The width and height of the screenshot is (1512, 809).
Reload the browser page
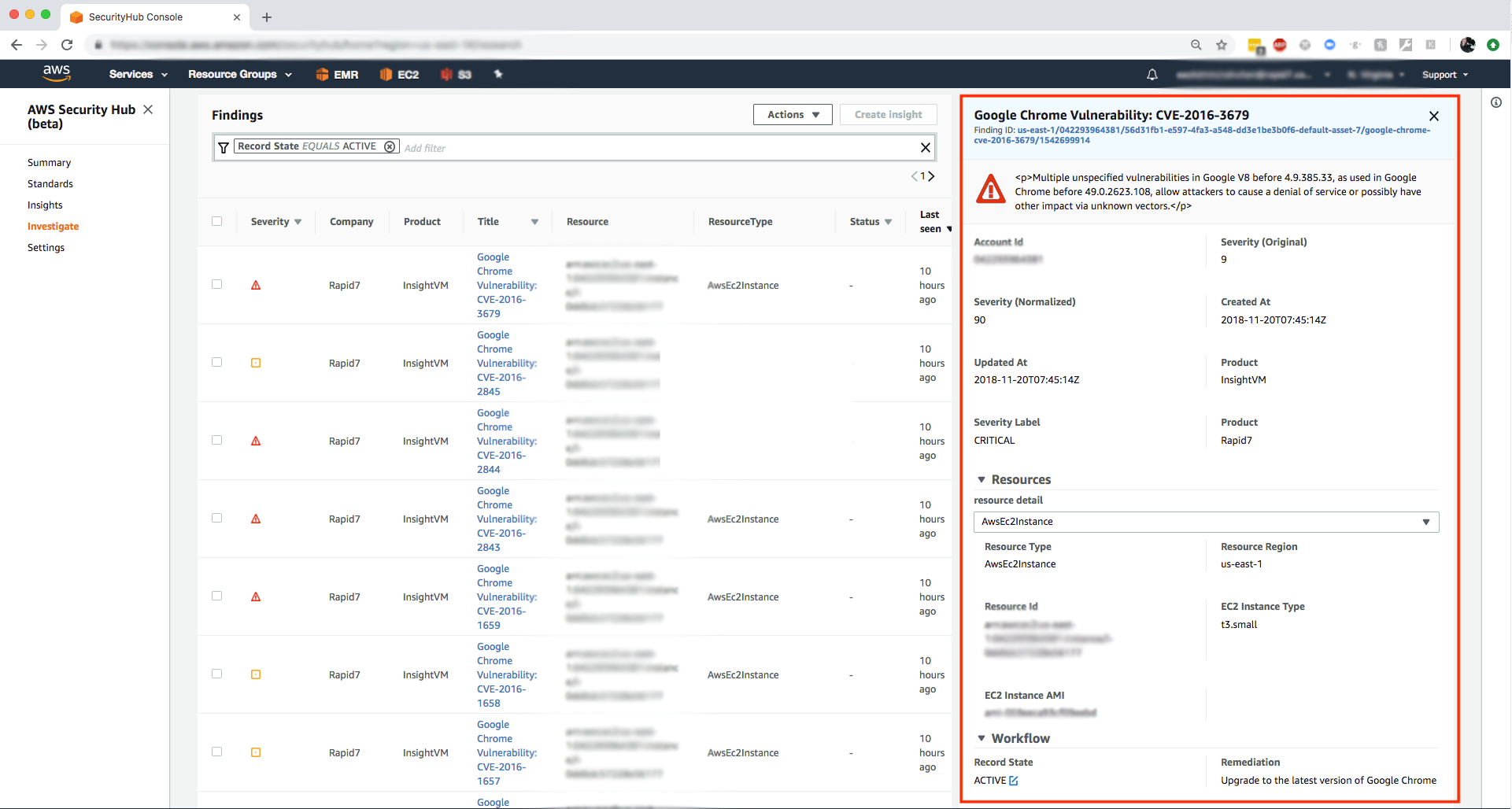67,45
